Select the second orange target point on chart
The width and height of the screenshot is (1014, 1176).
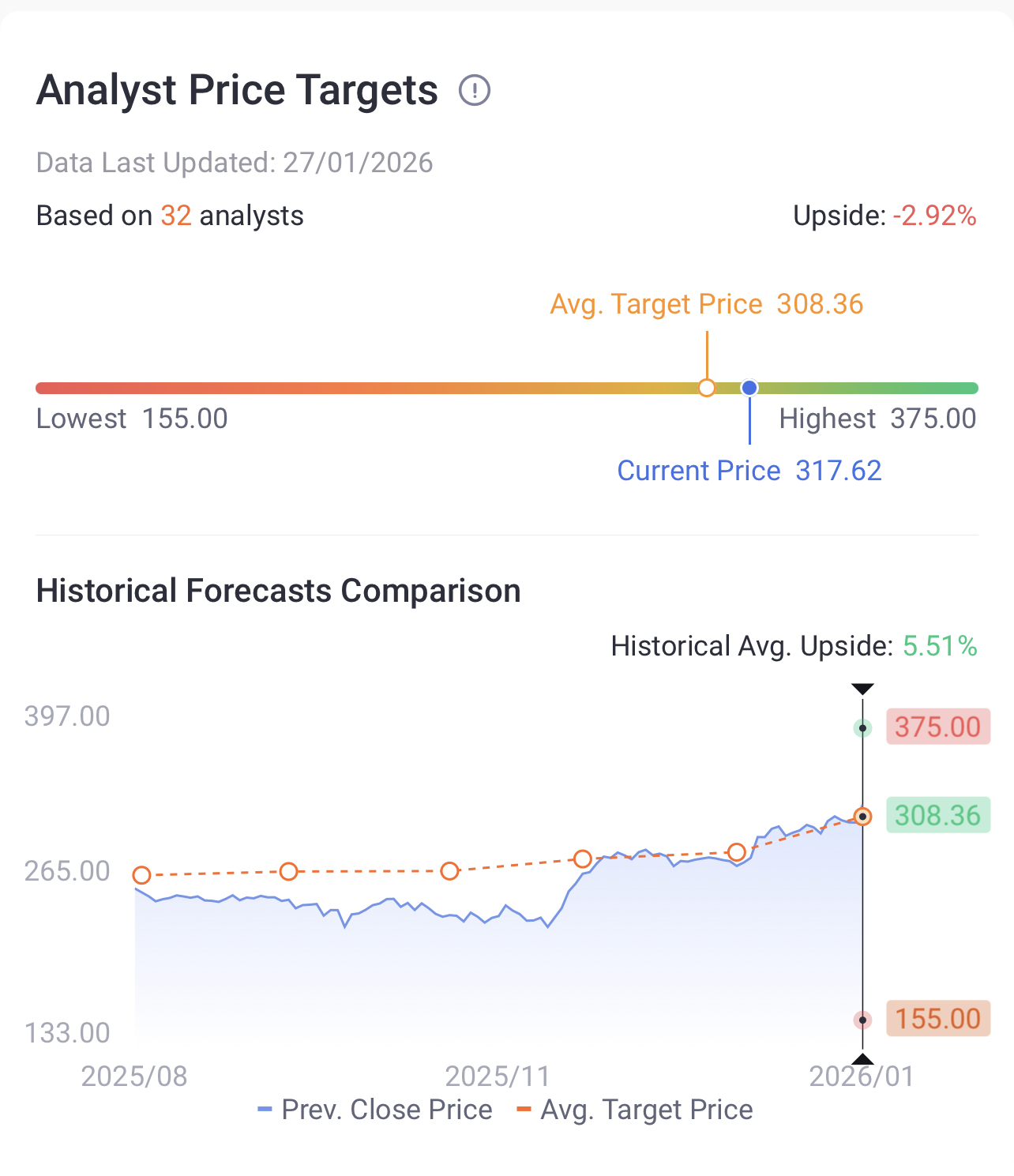point(289,871)
